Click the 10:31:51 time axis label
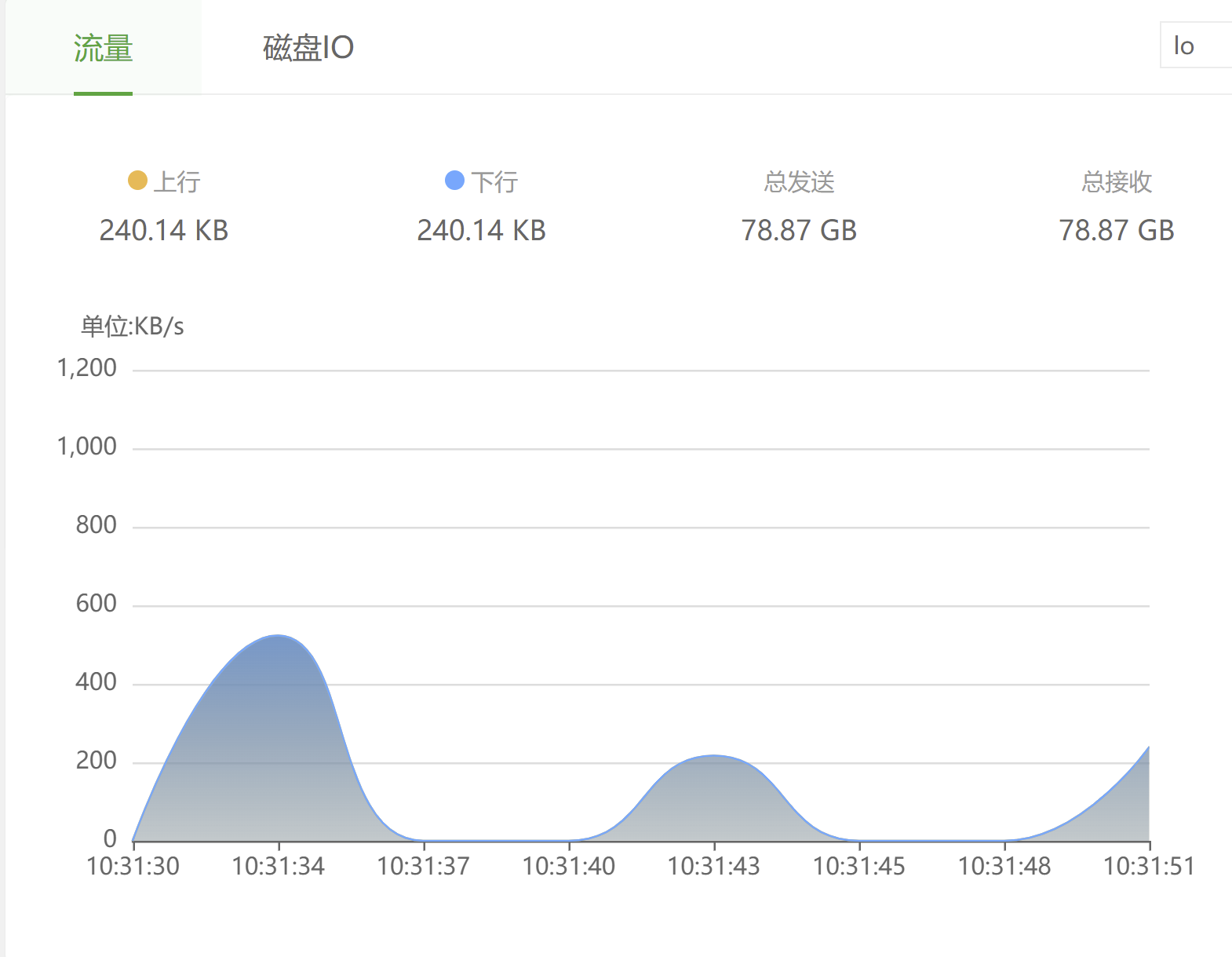Viewport: 1232px width, 957px height. pos(1150,866)
